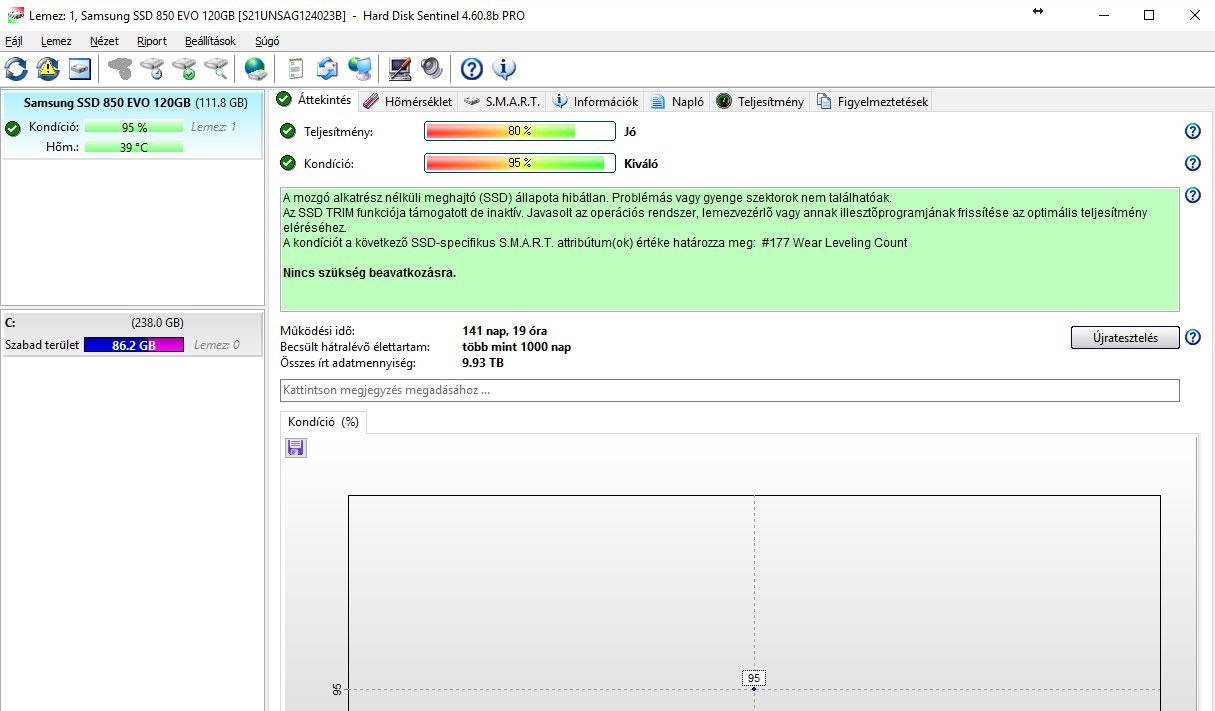Open the Súgó menu
This screenshot has width=1215, height=711.
pos(267,41)
